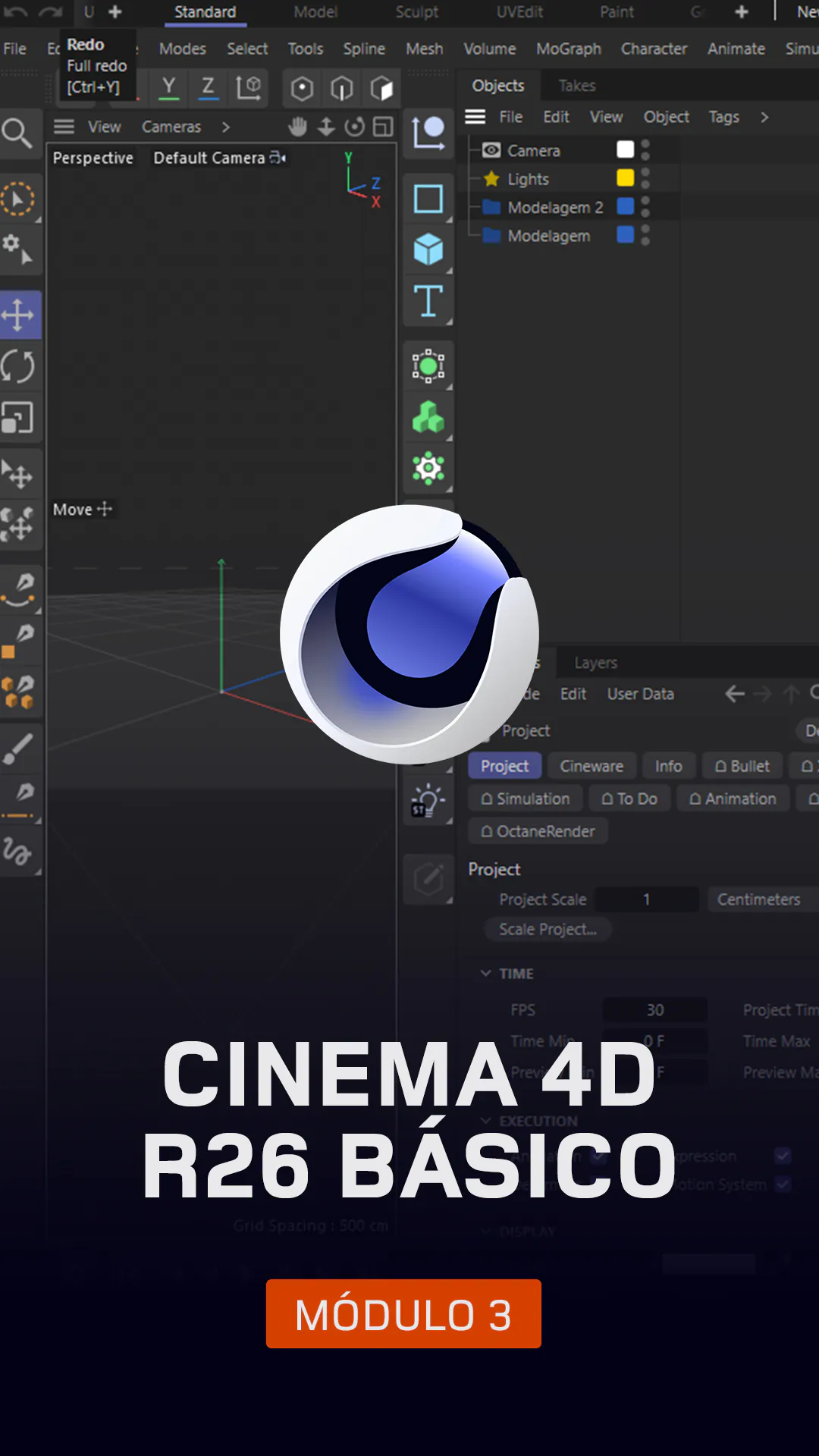Viewport: 819px width, 1456px height.
Task: Click the viewport pan hand icon
Action: [298, 127]
